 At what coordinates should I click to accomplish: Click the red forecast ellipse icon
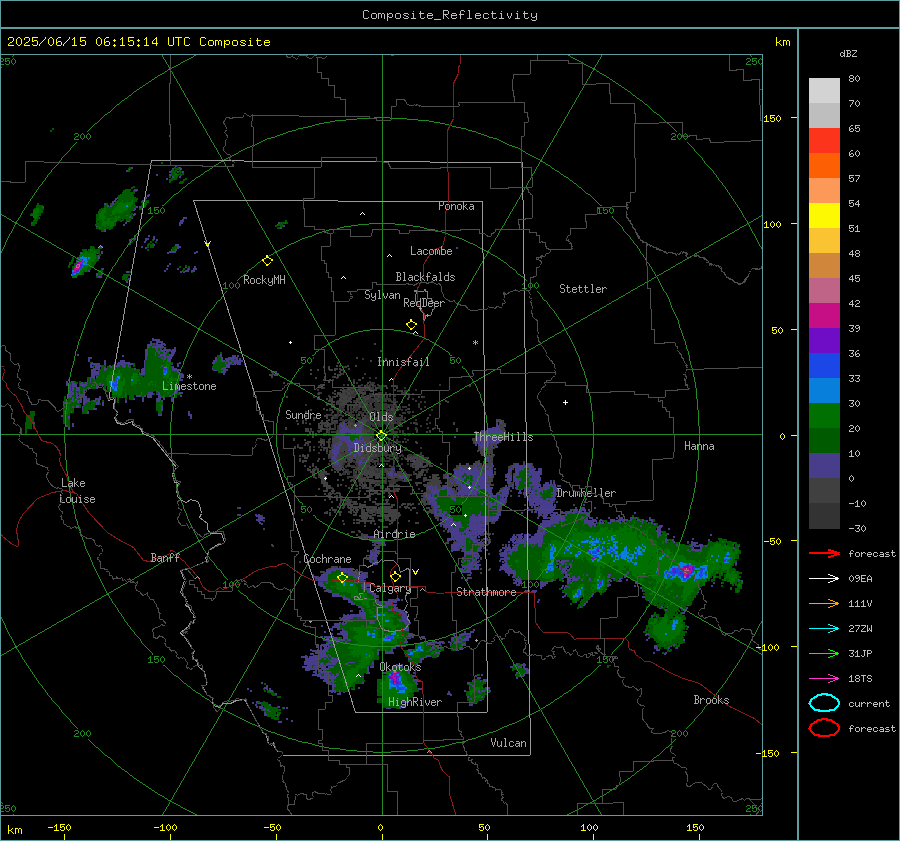824,728
